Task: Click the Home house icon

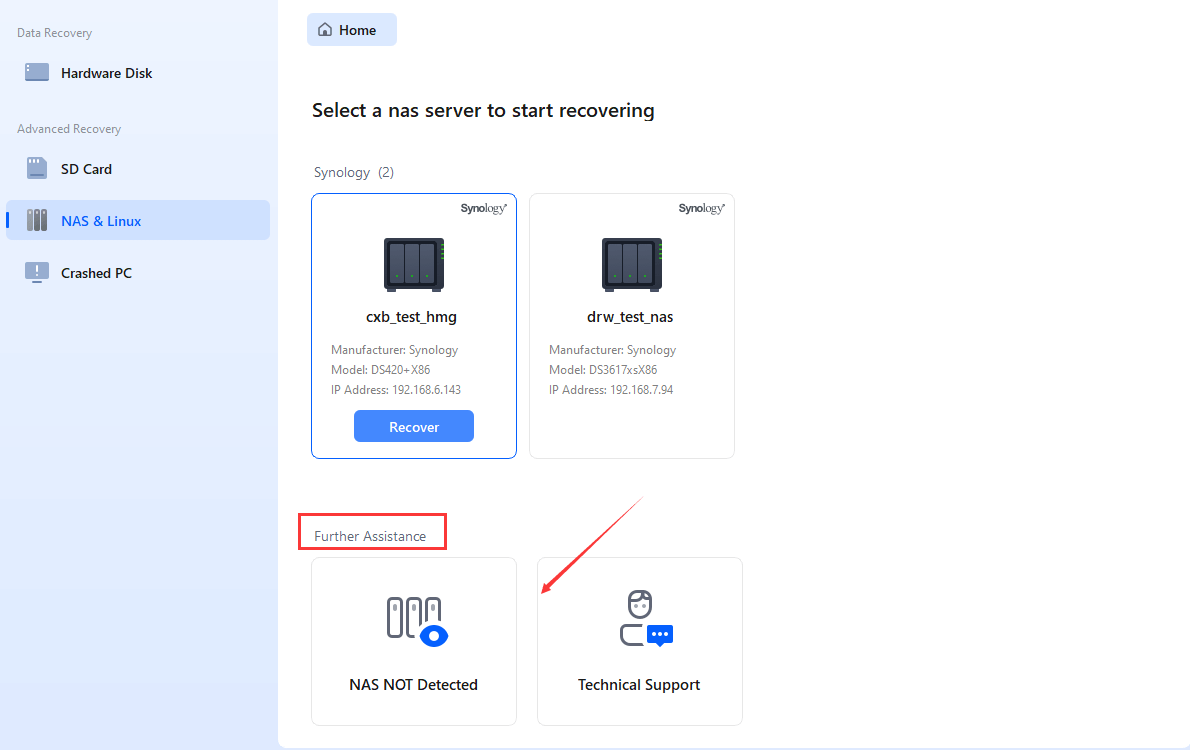Action: [x=324, y=29]
